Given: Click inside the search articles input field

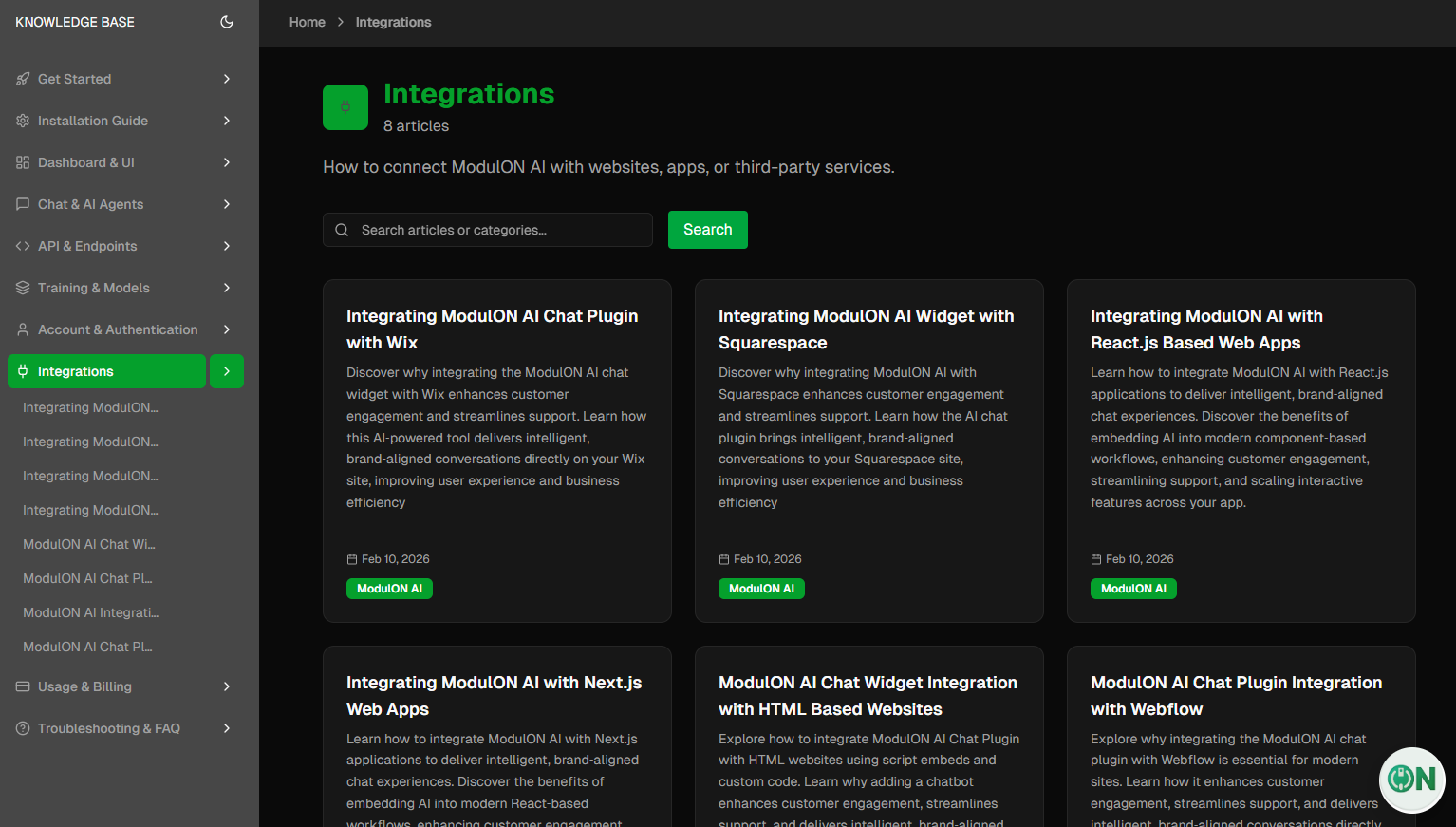Looking at the screenshot, I should (x=487, y=230).
